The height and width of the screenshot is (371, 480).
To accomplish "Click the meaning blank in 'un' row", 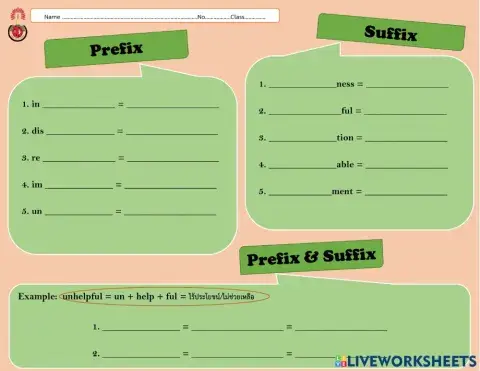I will click(170, 211).
